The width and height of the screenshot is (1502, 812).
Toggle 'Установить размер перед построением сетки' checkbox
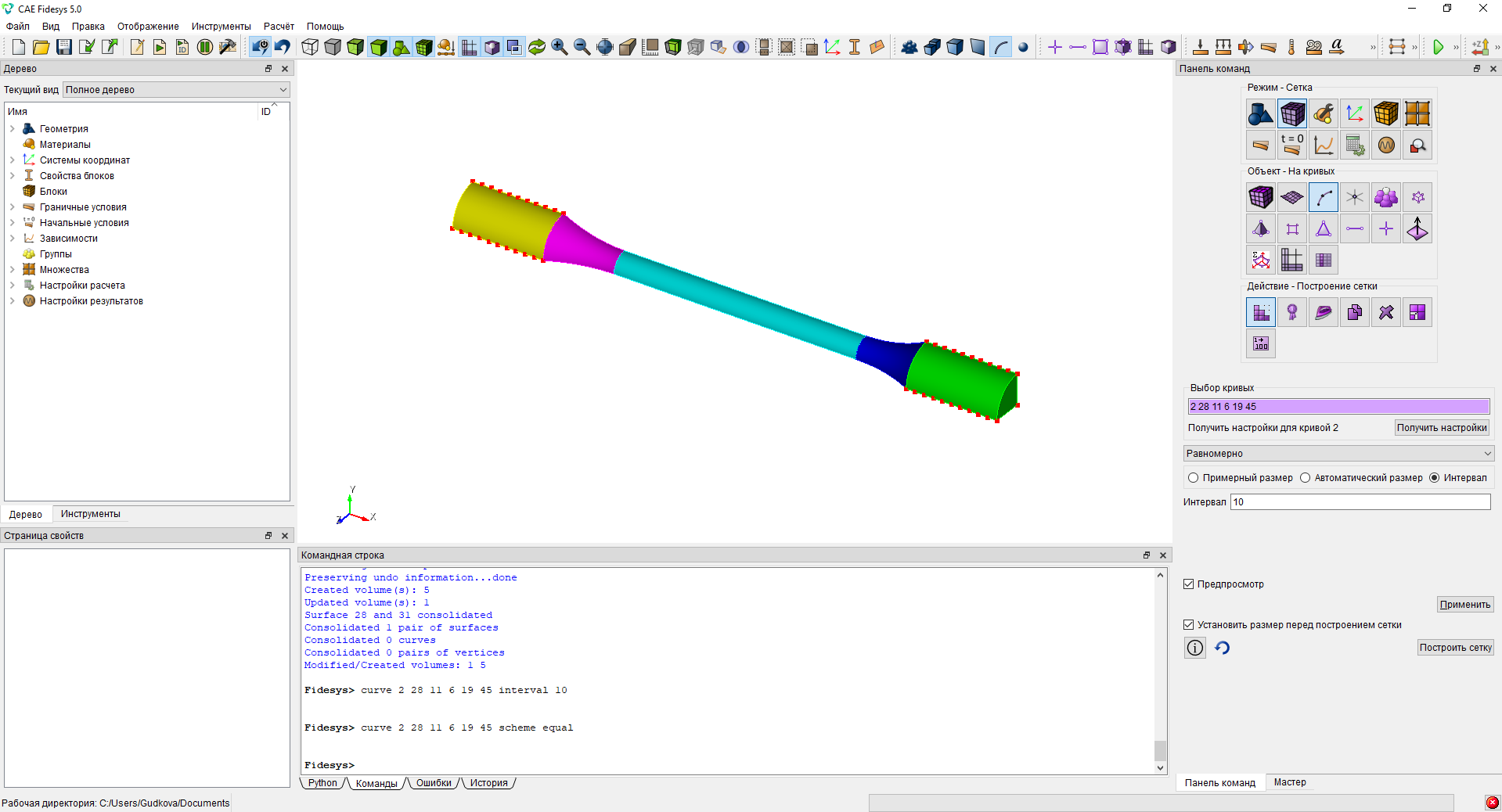(1189, 625)
